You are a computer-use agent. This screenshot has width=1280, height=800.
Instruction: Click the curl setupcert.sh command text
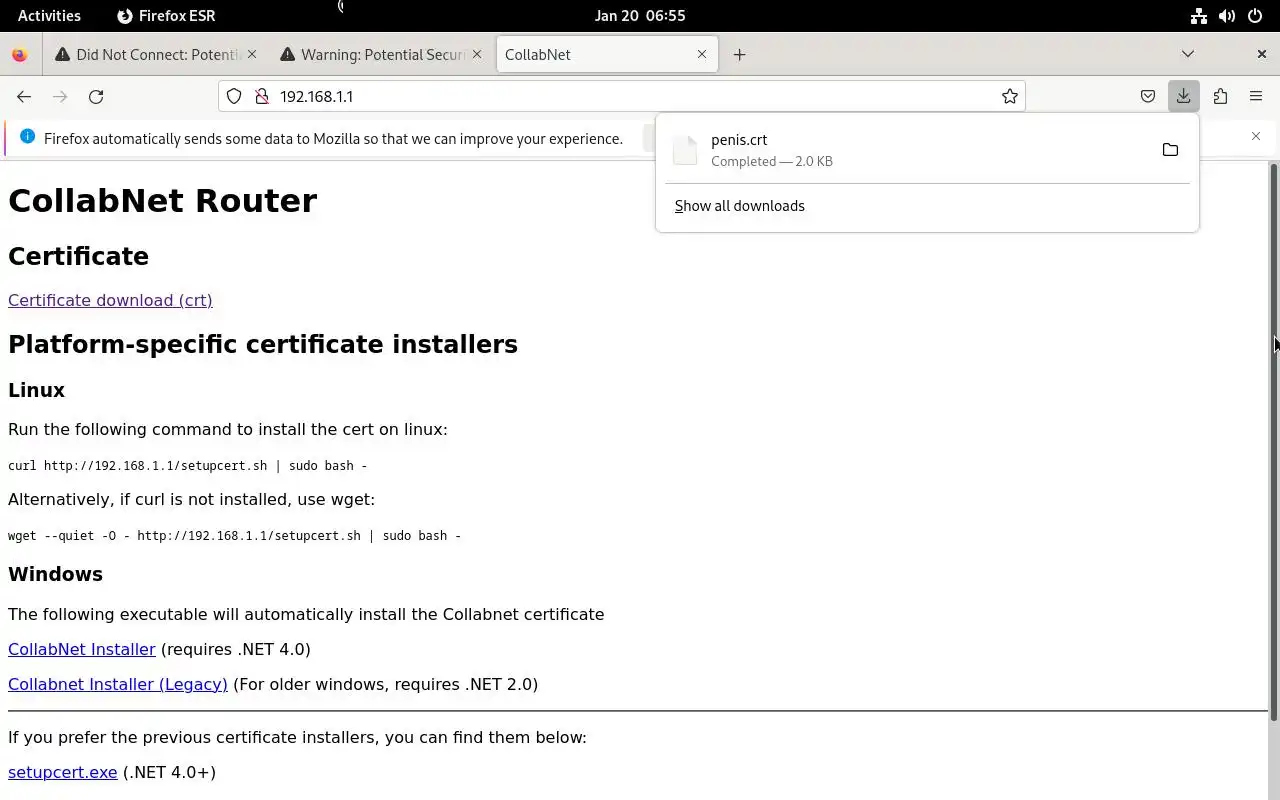[188, 465]
